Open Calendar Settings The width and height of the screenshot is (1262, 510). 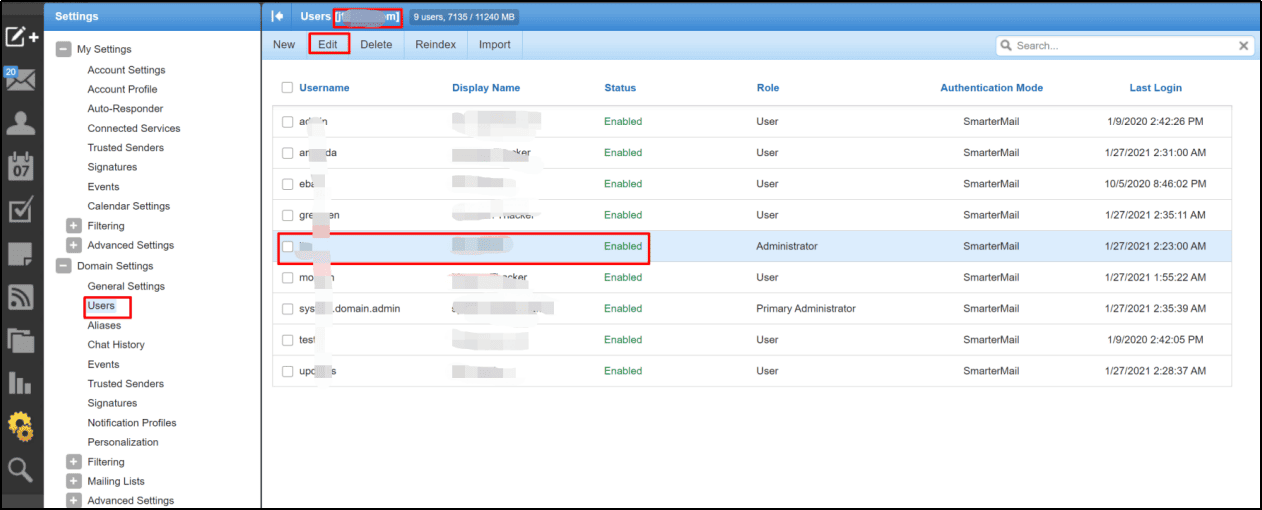129,206
